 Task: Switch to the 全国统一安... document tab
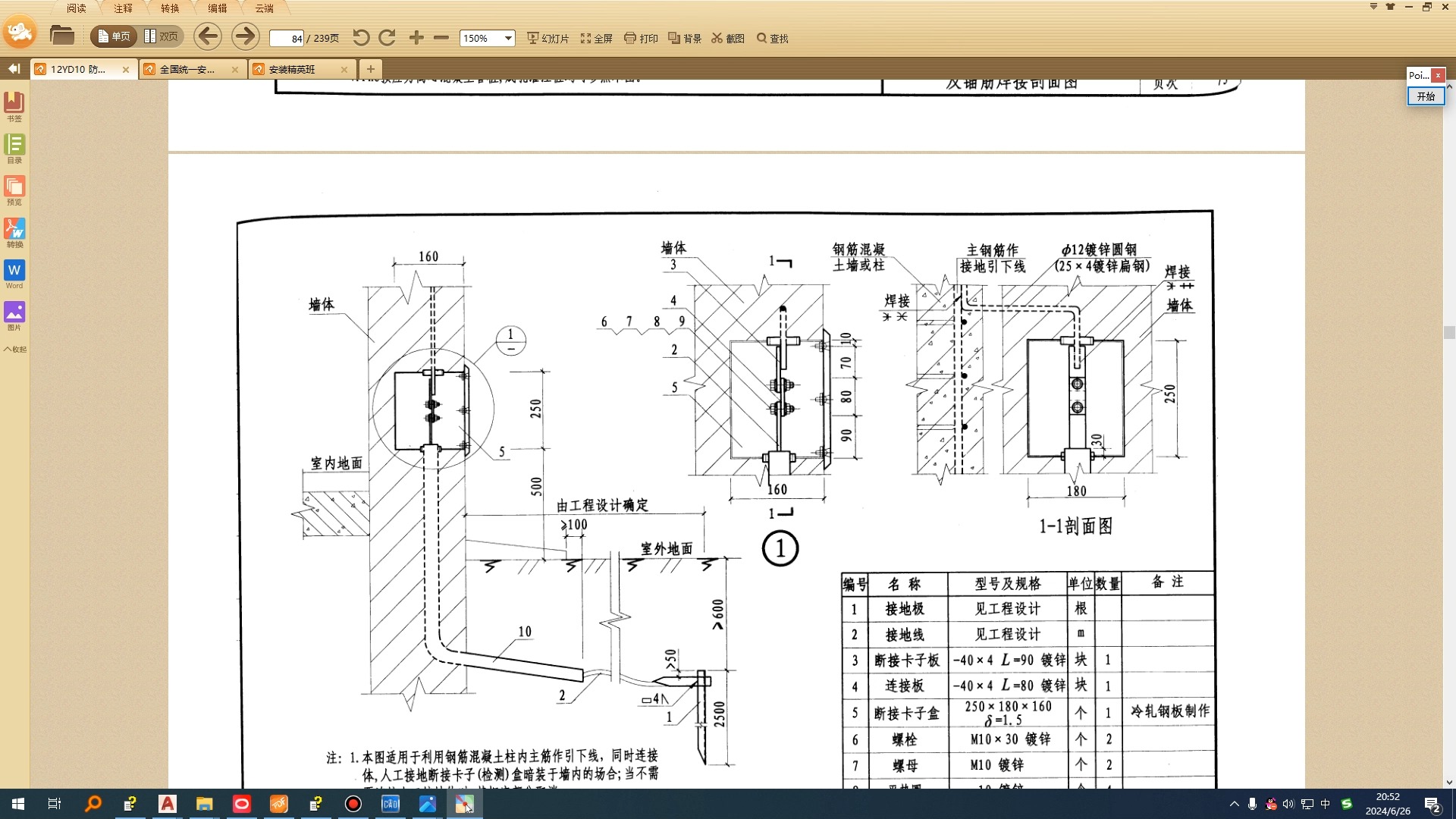click(187, 69)
